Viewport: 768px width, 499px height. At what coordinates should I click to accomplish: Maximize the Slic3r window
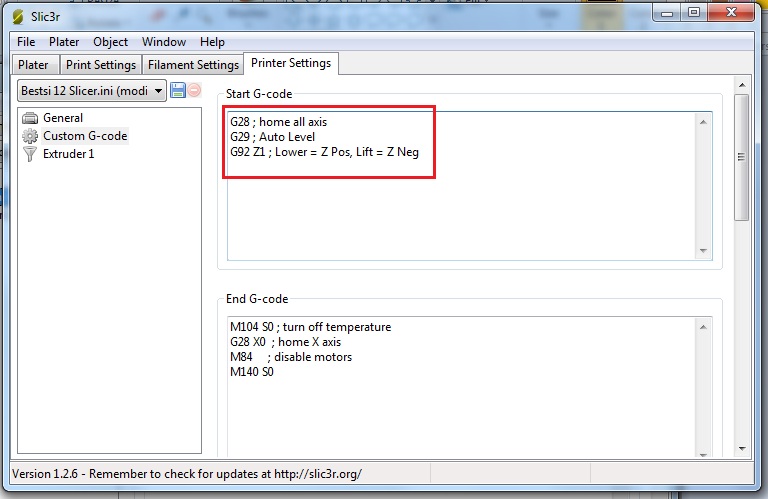click(x=694, y=13)
